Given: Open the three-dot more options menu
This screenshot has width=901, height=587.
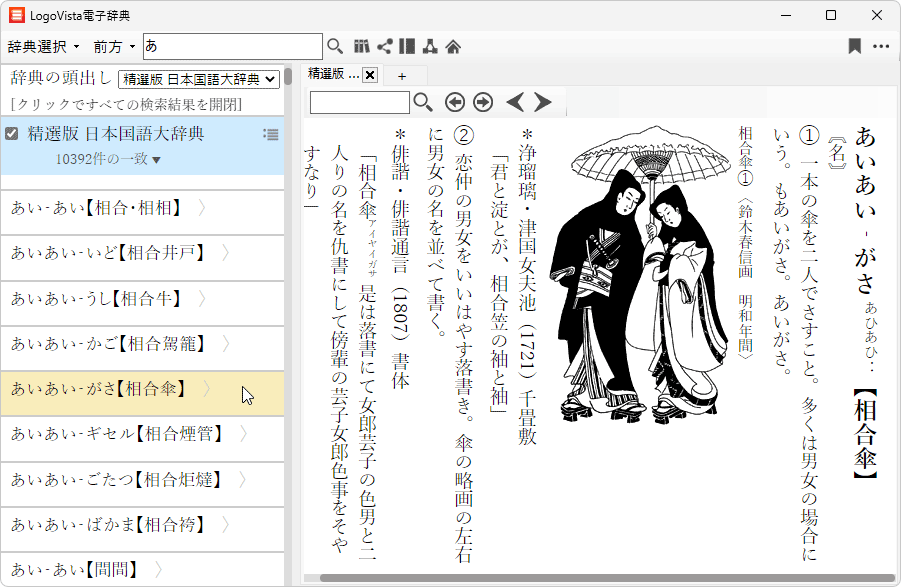Looking at the screenshot, I should point(881,46).
